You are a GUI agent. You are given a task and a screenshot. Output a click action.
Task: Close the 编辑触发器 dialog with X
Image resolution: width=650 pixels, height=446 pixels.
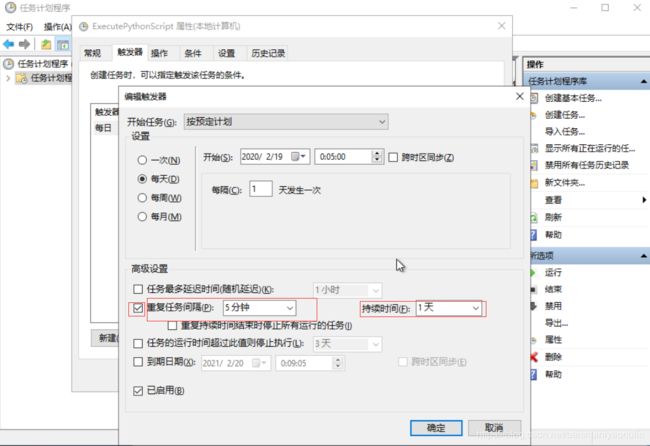coord(519,96)
